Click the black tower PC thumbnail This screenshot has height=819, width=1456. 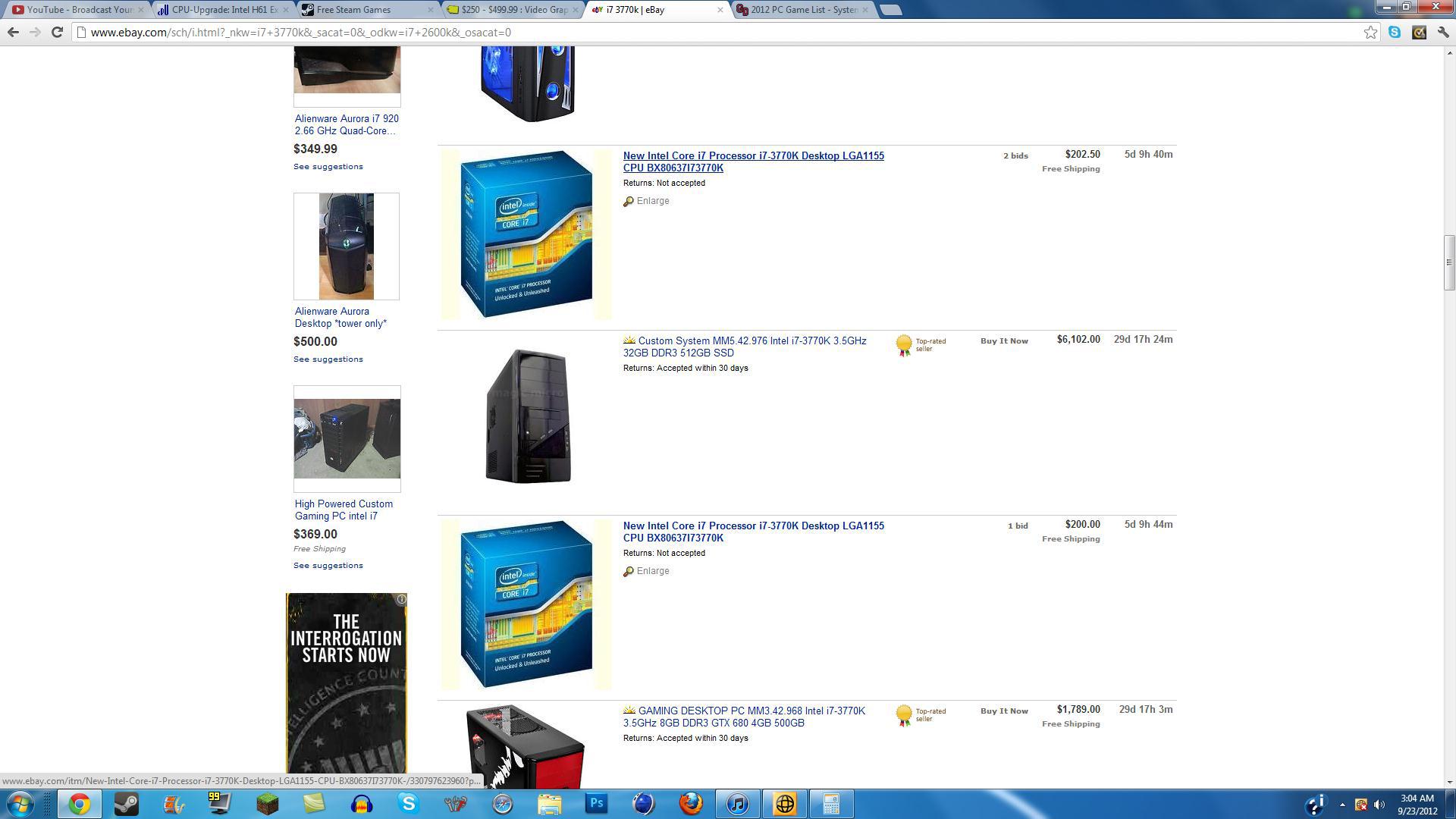pyautogui.click(x=528, y=416)
